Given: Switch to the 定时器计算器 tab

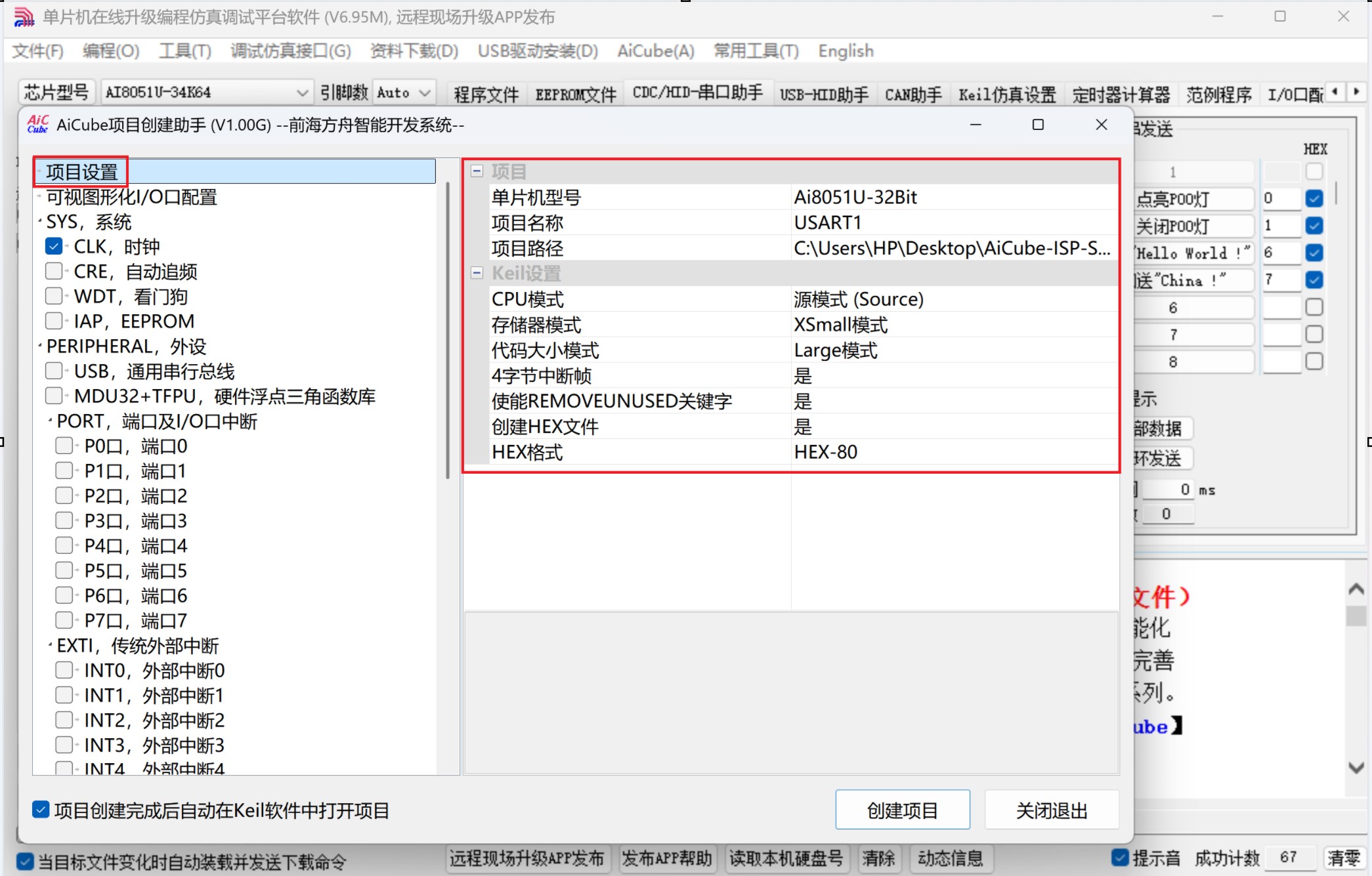Looking at the screenshot, I should pyautogui.click(x=1121, y=94).
